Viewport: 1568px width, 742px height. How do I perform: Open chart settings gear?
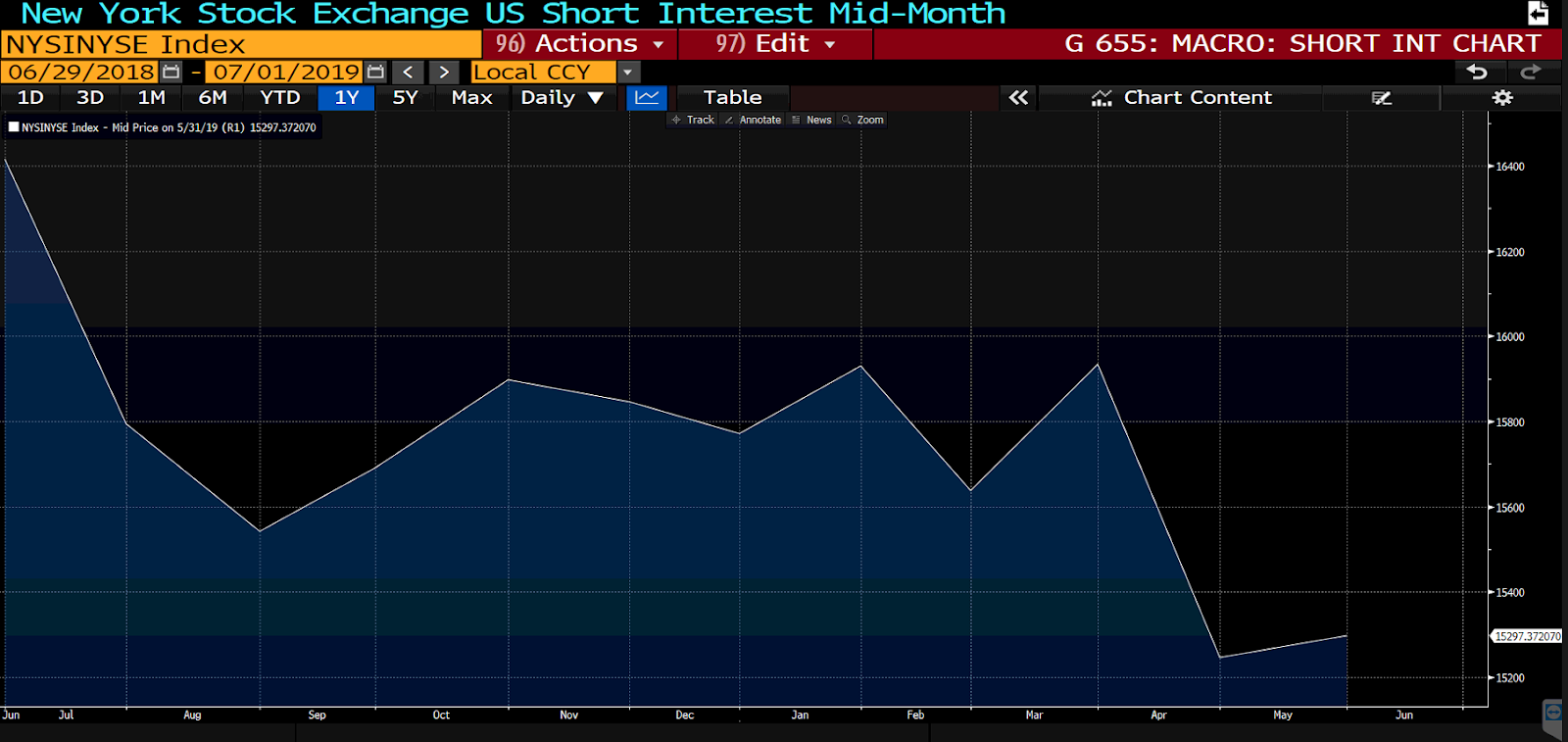[x=1501, y=97]
